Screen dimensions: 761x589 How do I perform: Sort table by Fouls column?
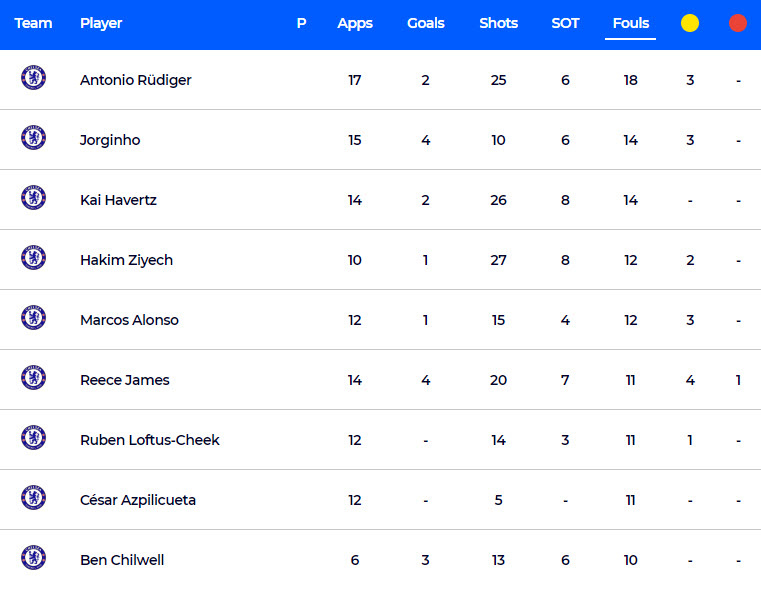[630, 23]
